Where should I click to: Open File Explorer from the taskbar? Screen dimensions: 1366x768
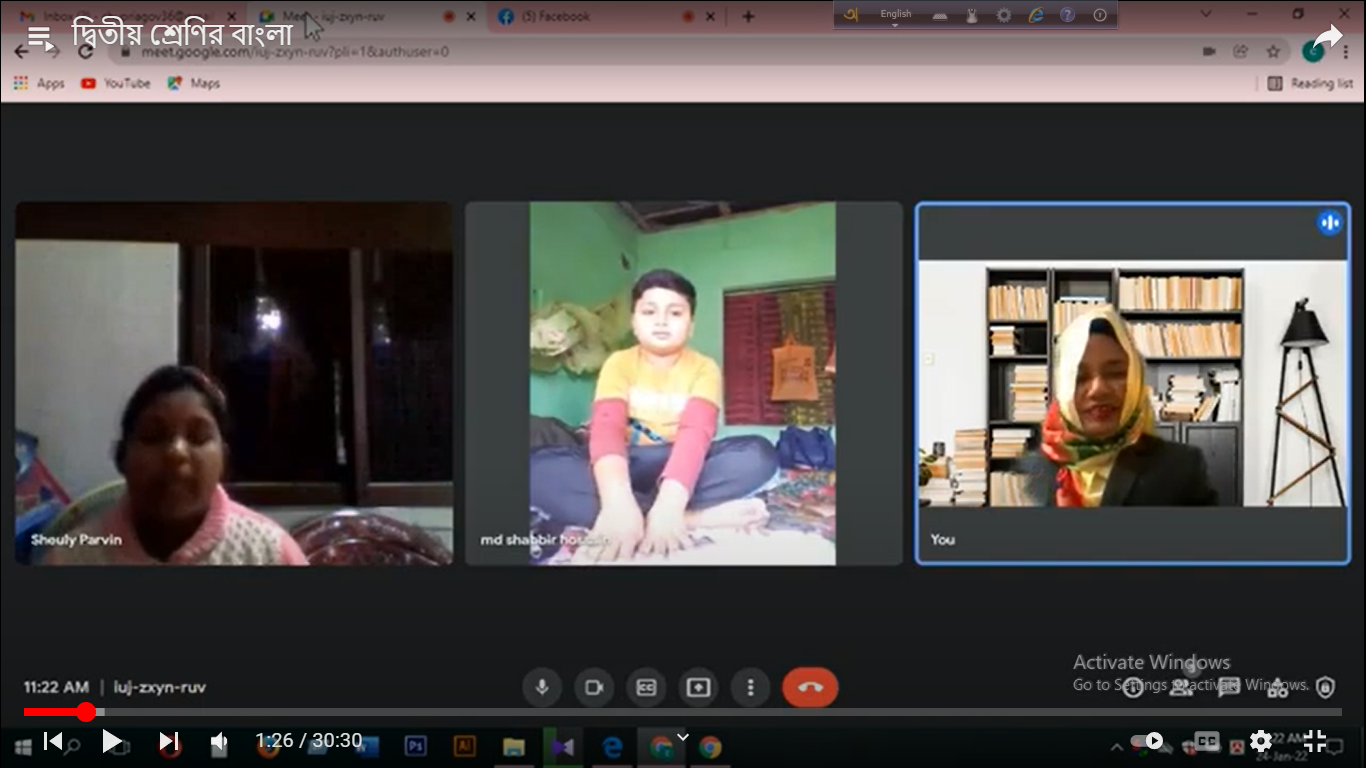tap(513, 747)
